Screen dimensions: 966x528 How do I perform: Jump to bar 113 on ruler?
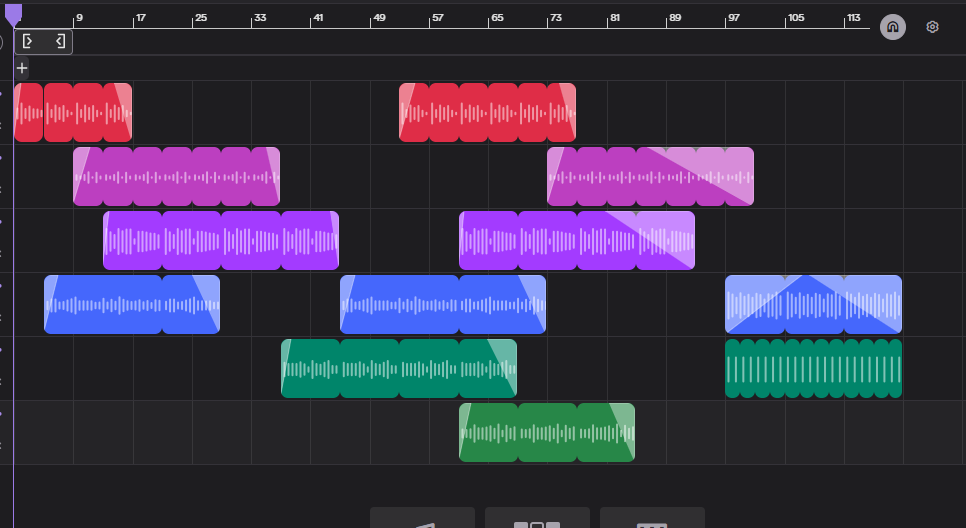pos(853,18)
